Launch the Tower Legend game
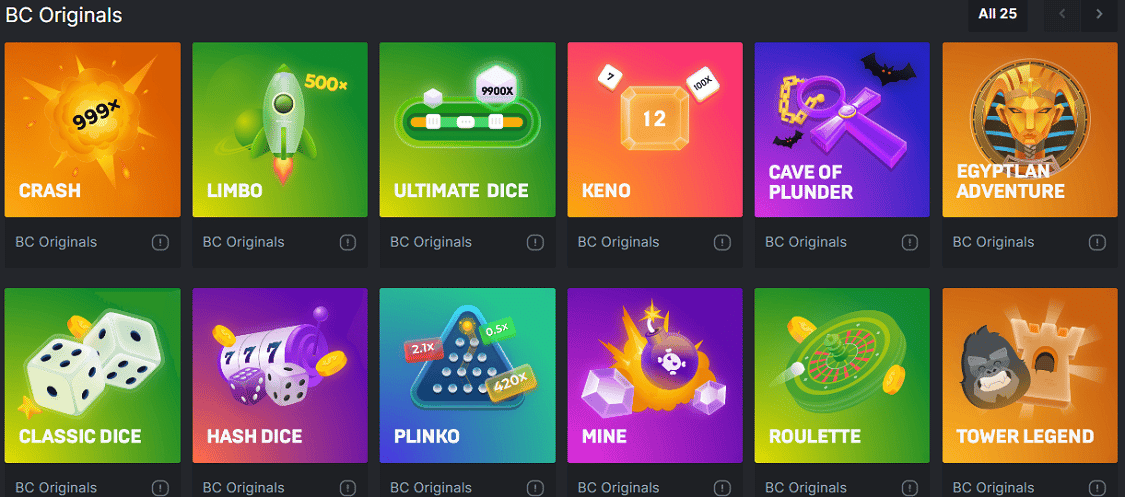Image resolution: width=1125 pixels, height=497 pixels. [1030, 376]
